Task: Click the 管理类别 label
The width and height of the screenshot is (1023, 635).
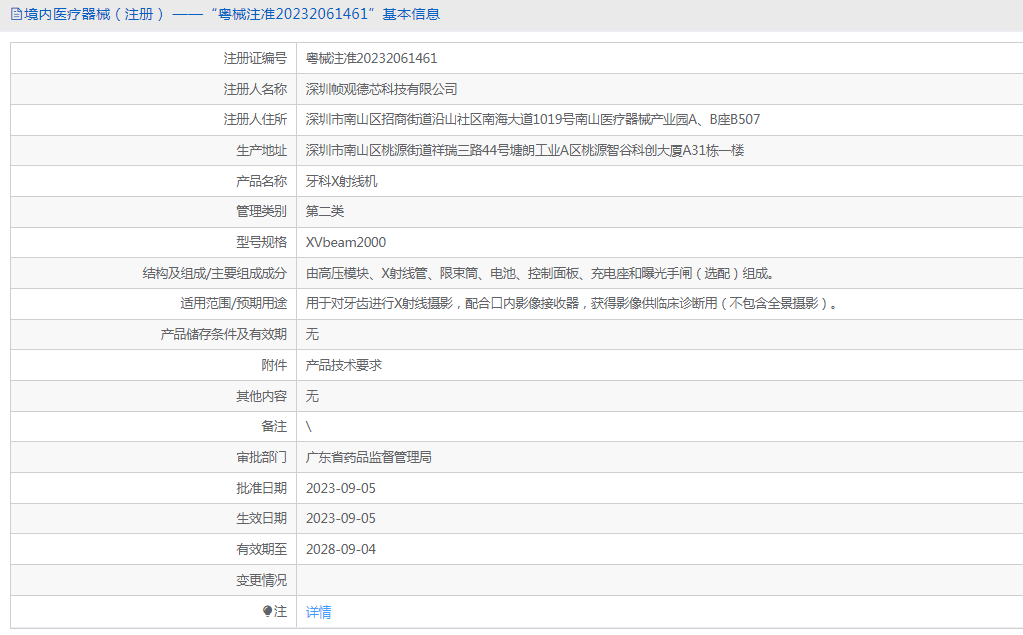Action: [262, 211]
